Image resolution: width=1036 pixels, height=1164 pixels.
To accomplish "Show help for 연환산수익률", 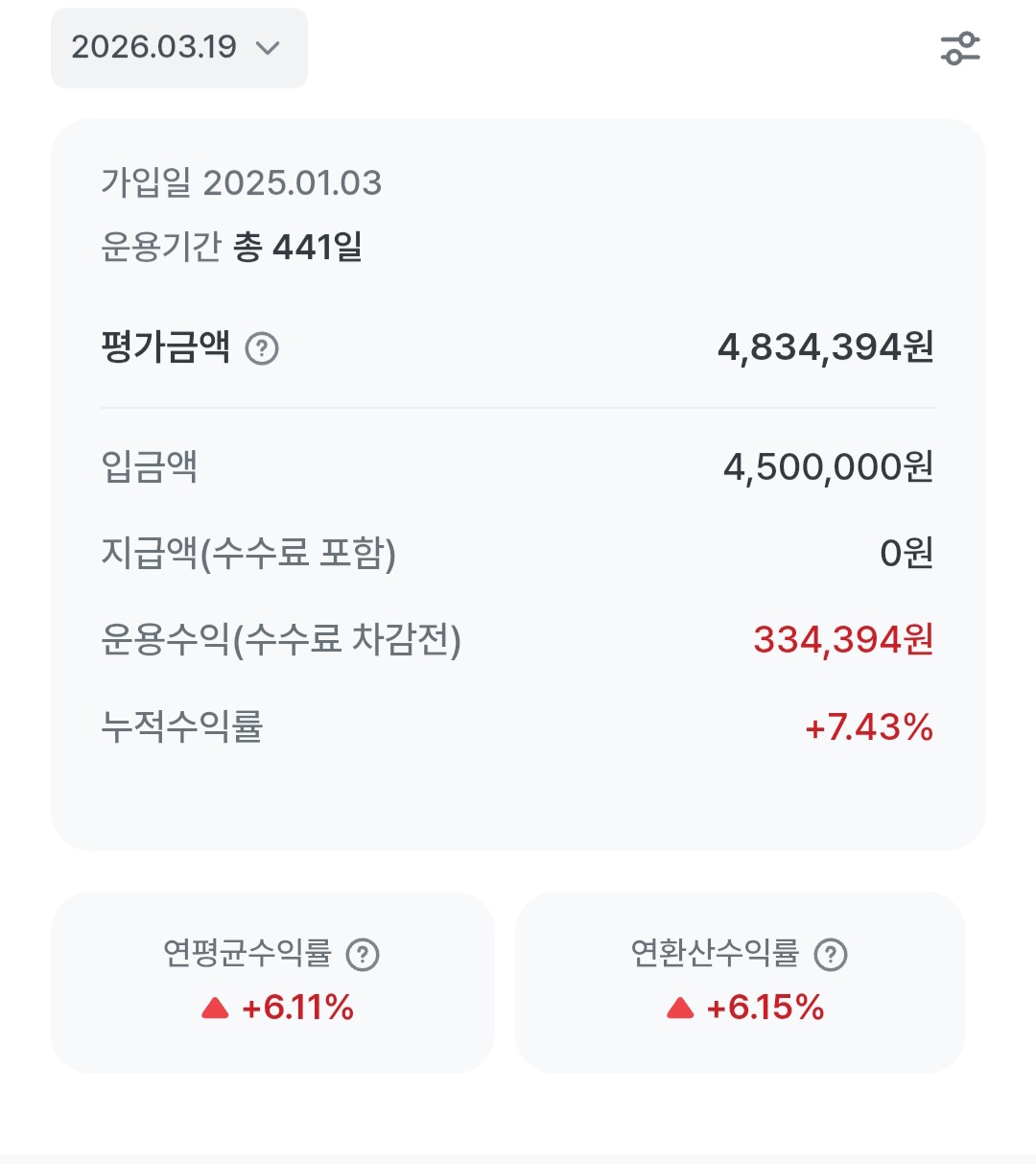I will (x=831, y=955).
